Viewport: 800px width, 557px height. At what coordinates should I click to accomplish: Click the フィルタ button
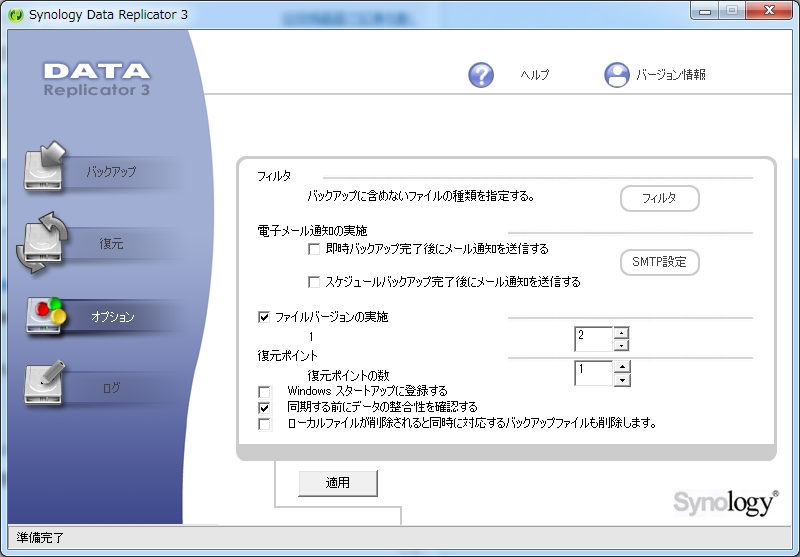click(x=660, y=198)
